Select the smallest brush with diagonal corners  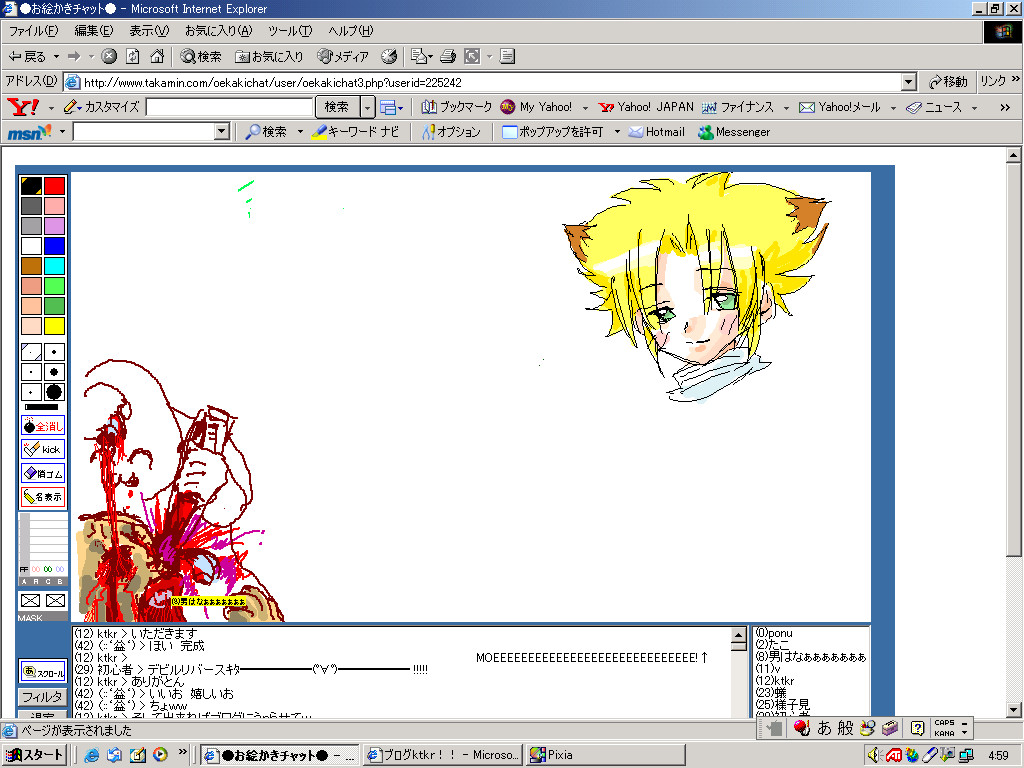point(31,353)
